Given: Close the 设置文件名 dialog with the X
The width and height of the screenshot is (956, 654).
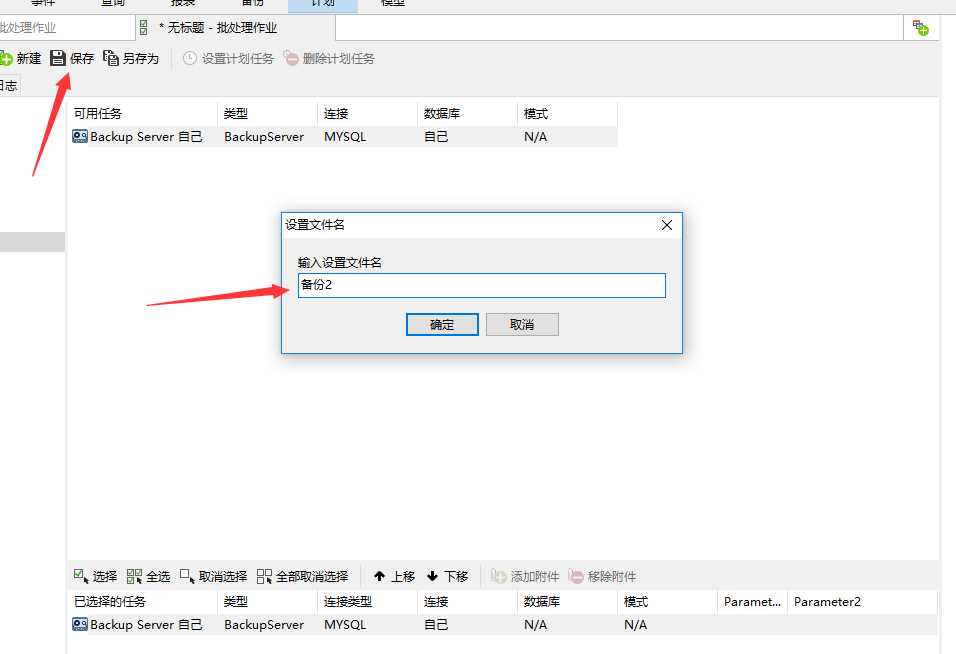Looking at the screenshot, I should (x=667, y=225).
